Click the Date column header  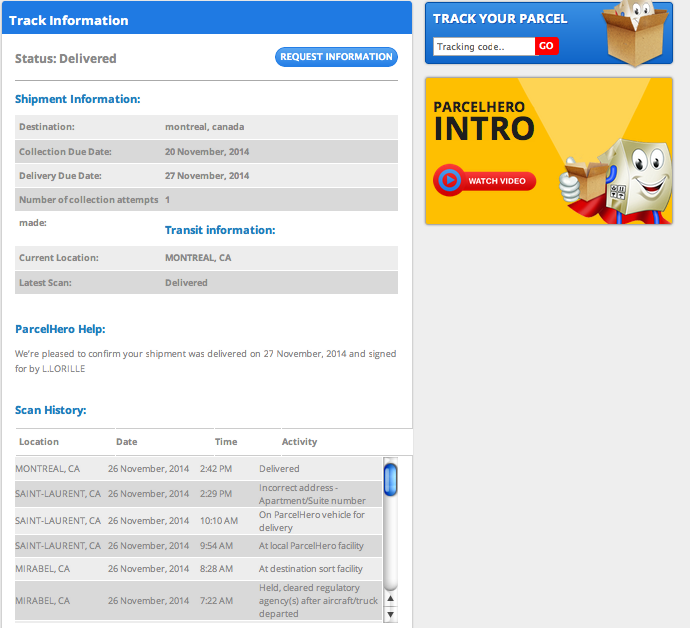pos(127,441)
